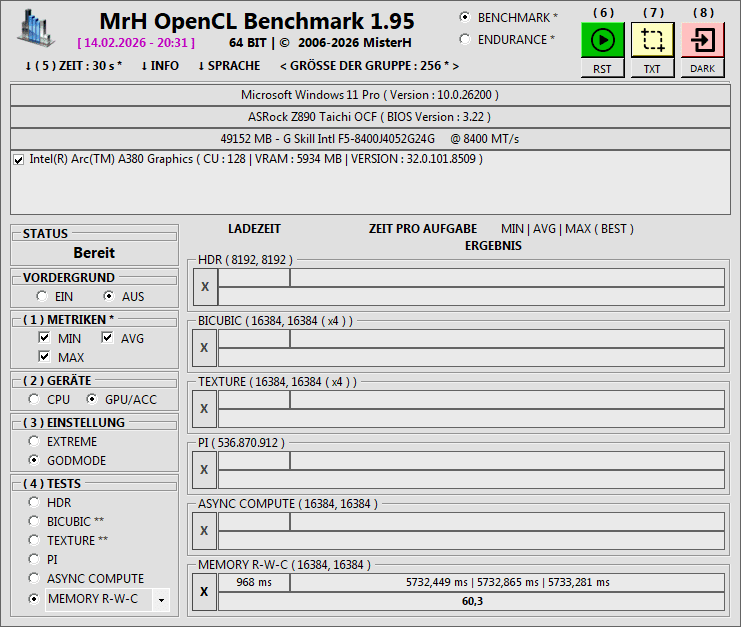Viewport: 741px width, 627px height.
Task: Click X button in ASYNC COMPUTE row
Action: (204, 531)
